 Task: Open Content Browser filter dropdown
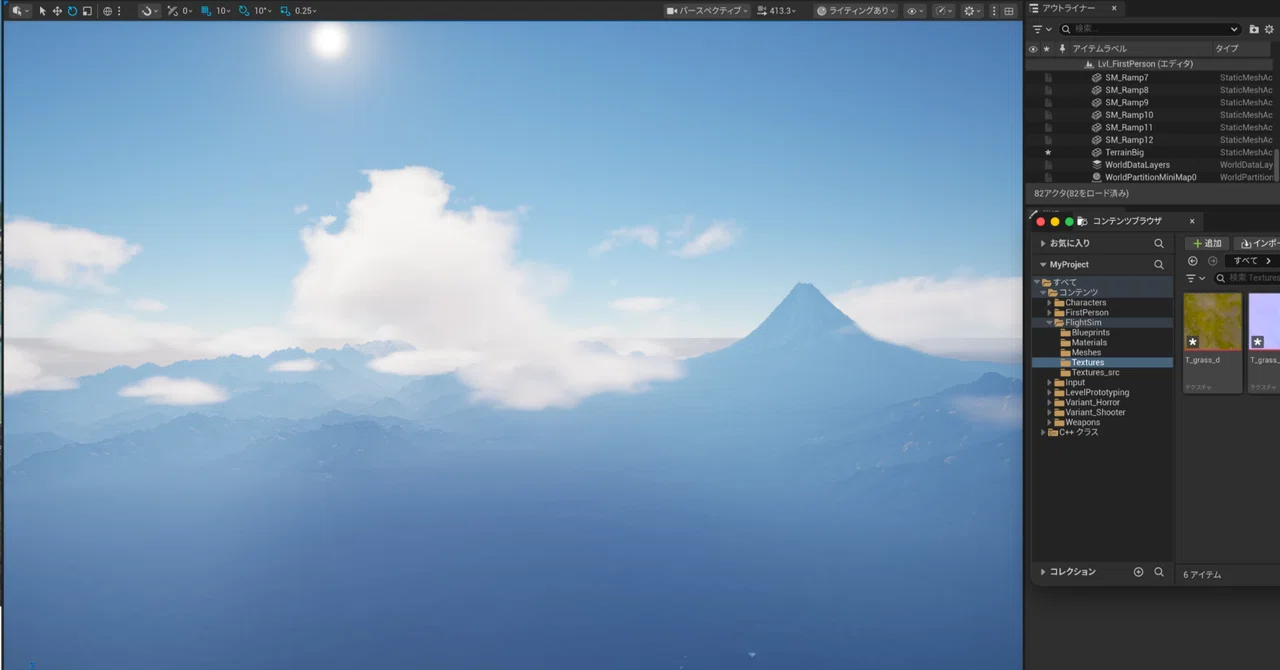[x=1196, y=278]
